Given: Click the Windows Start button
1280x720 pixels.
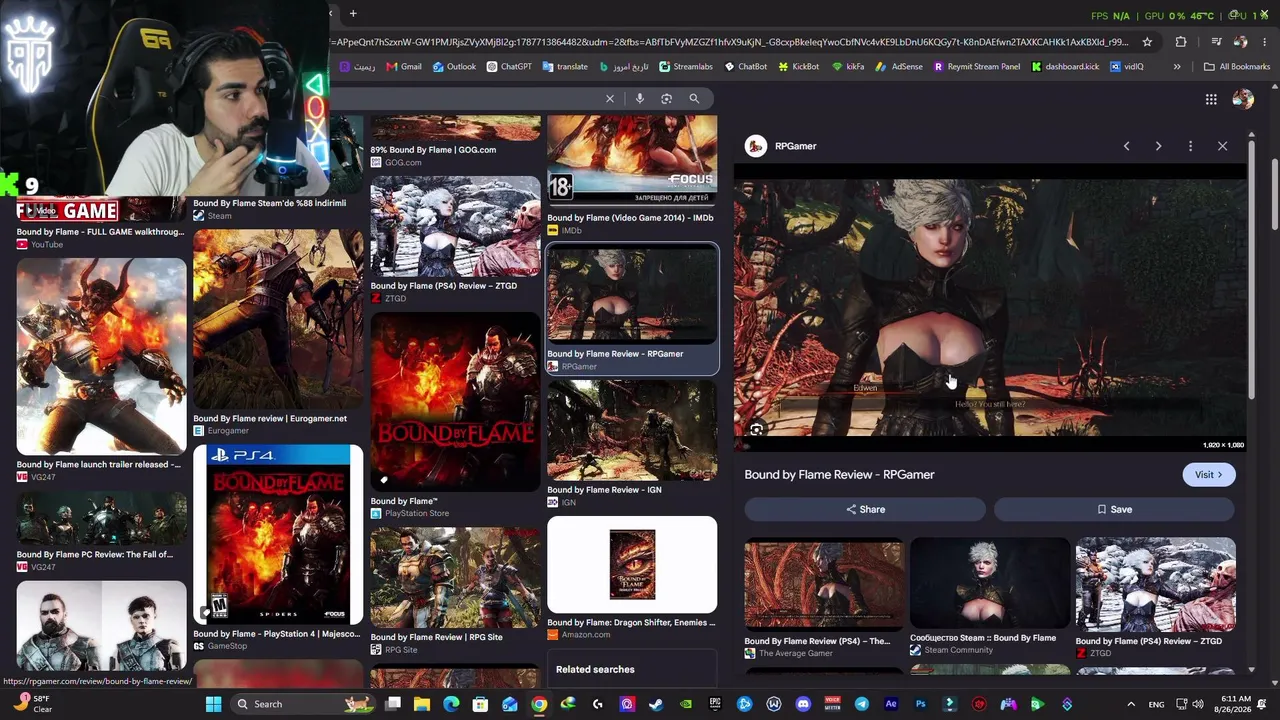Looking at the screenshot, I should click(x=213, y=704).
